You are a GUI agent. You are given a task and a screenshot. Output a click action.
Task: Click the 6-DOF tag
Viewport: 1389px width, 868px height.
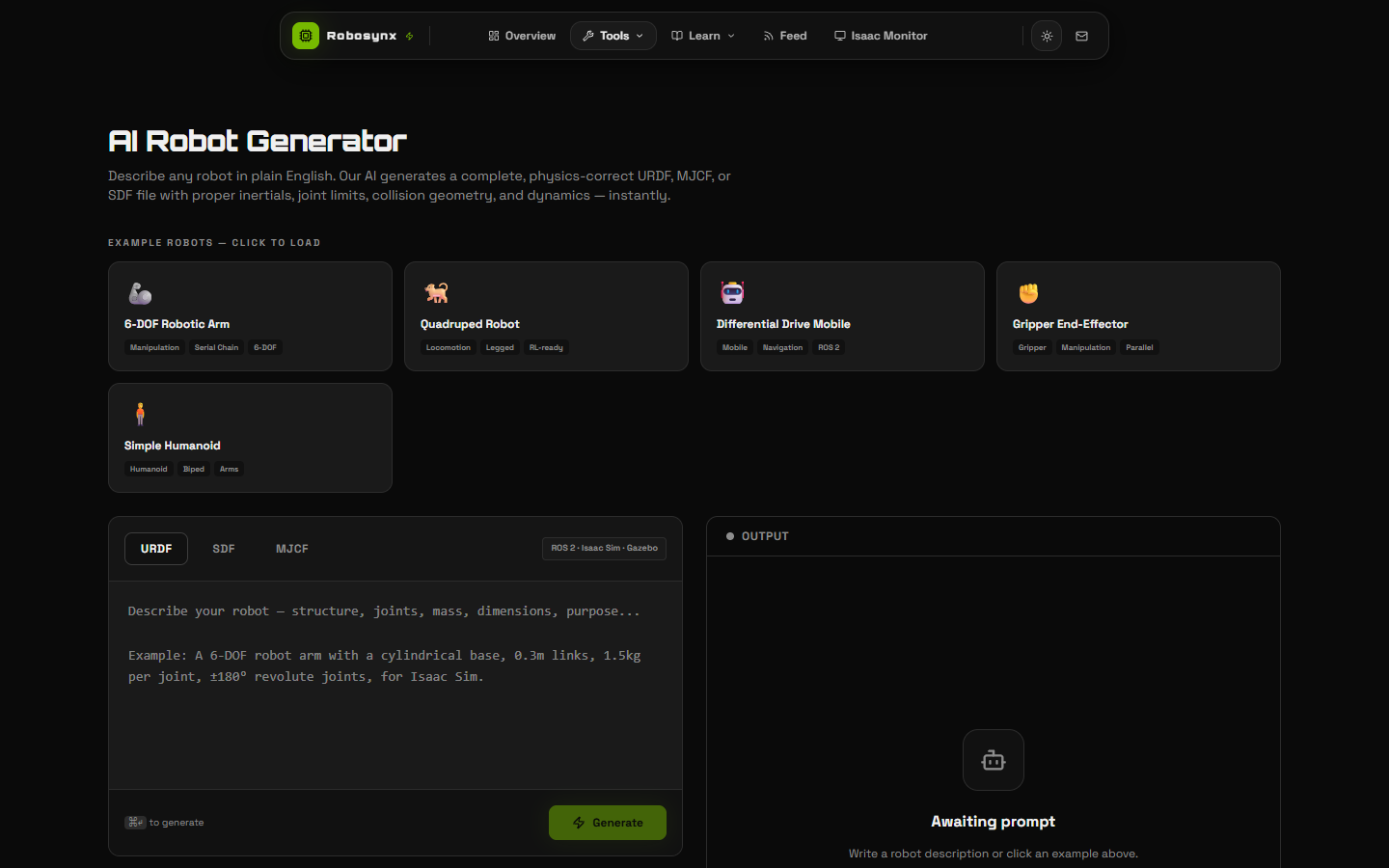coord(265,347)
